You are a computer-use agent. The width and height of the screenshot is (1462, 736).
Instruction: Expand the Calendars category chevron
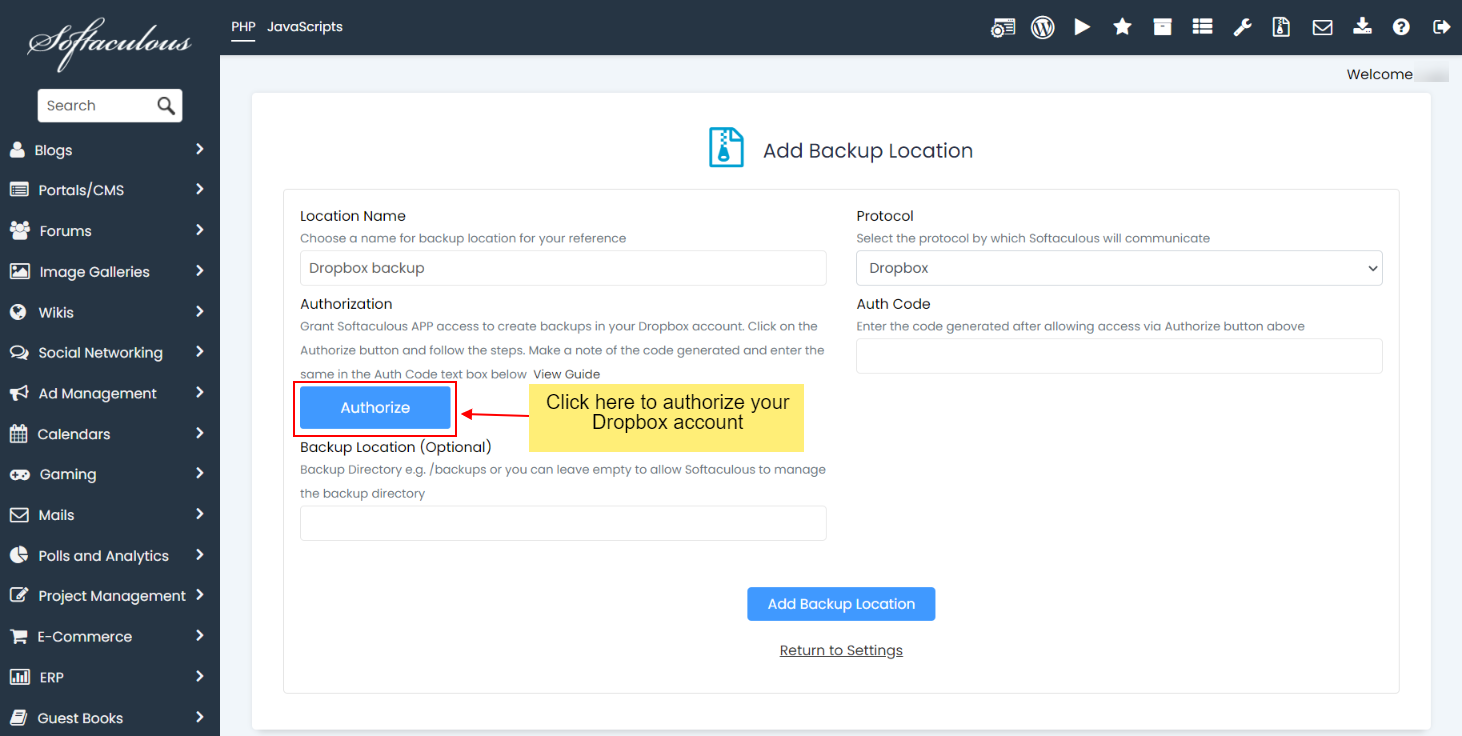[200, 433]
